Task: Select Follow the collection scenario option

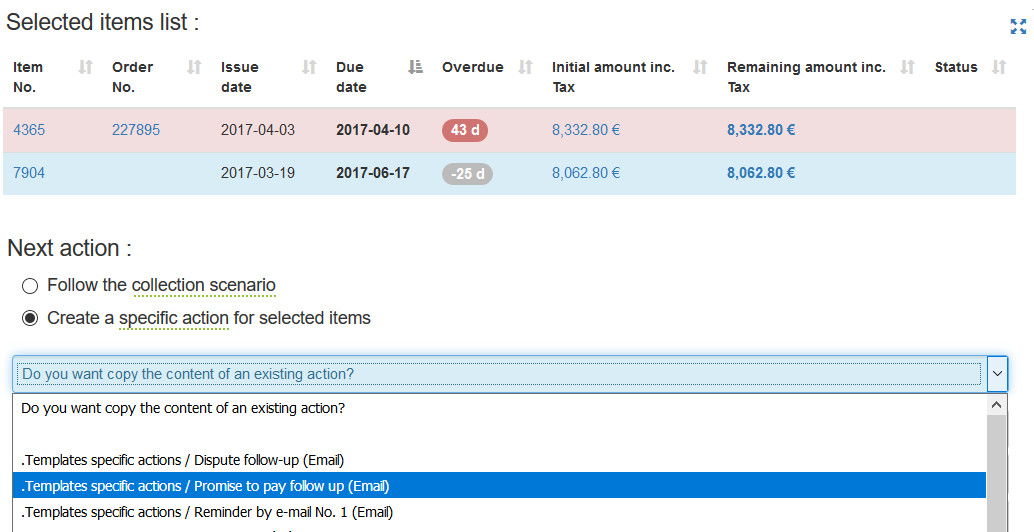Action: point(30,286)
